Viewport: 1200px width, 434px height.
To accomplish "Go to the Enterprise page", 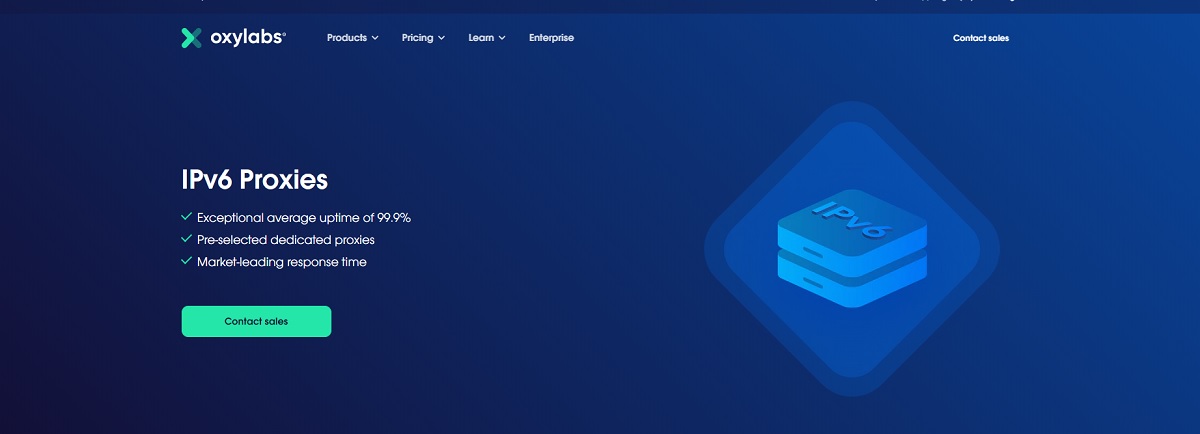I will [551, 38].
